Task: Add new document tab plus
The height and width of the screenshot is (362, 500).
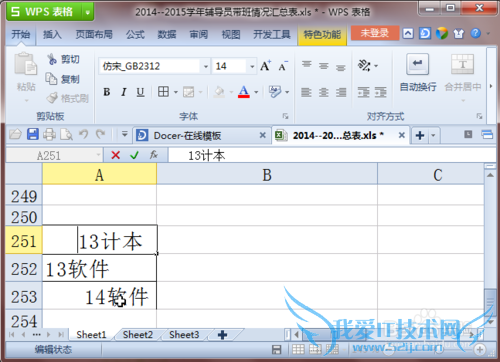Action: point(420,135)
